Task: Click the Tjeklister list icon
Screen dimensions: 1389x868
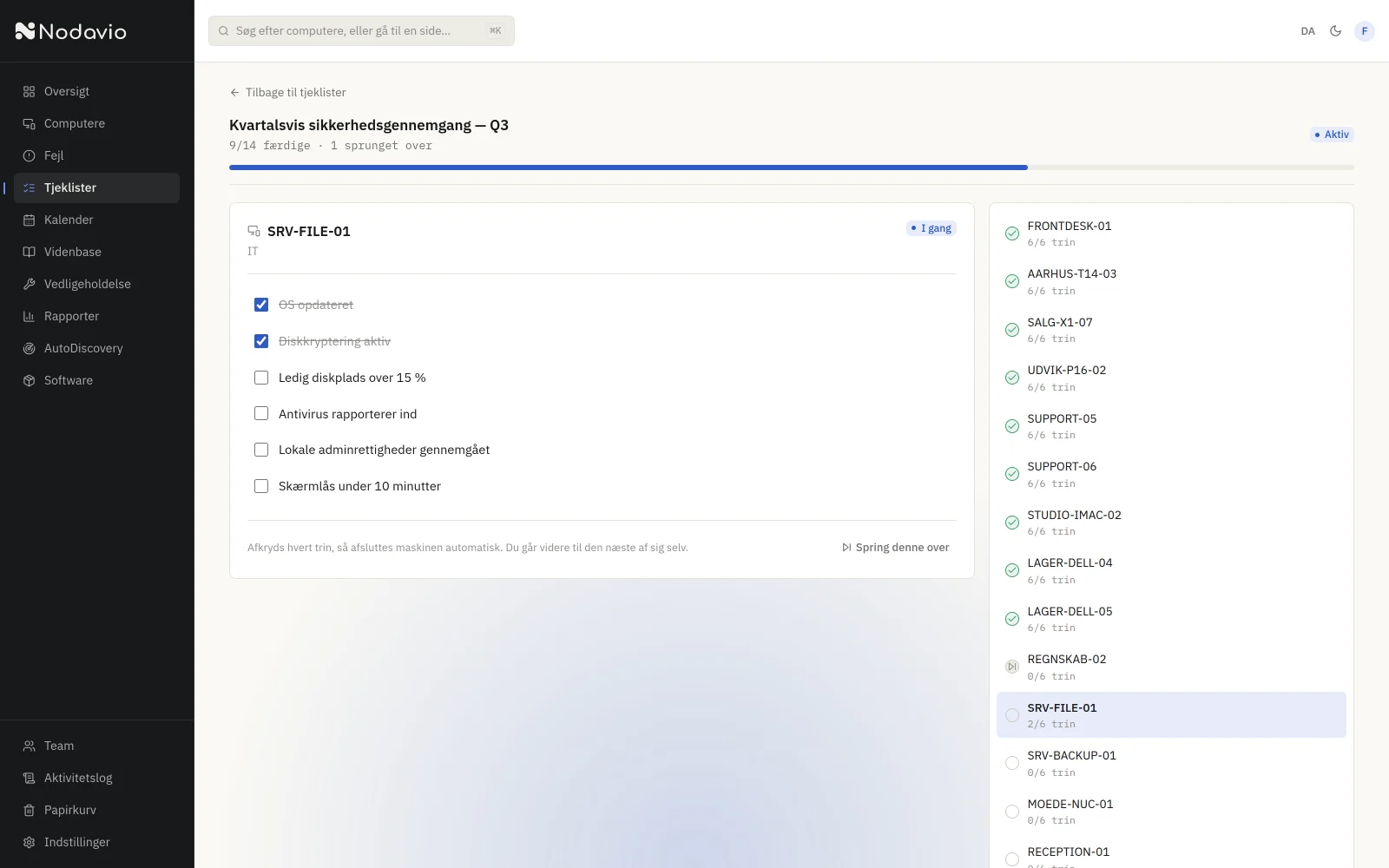Action: (29, 187)
